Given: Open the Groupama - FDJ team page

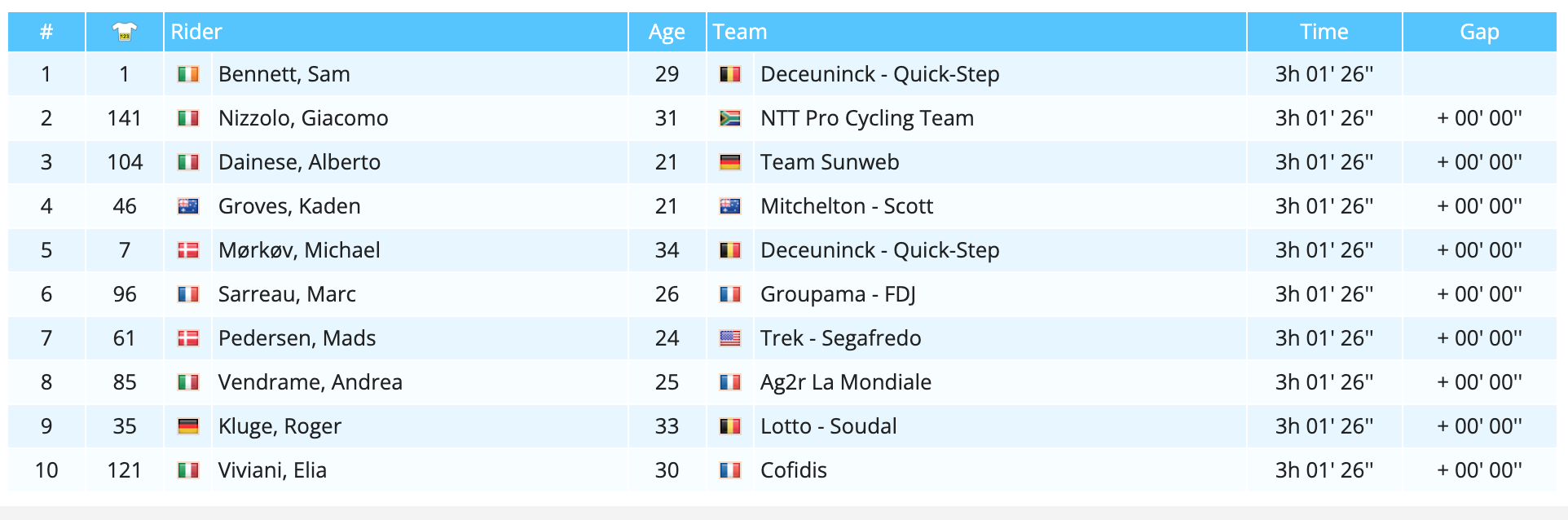Looking at the screenshot, I should pyautogui.click(x=838, y=294).
